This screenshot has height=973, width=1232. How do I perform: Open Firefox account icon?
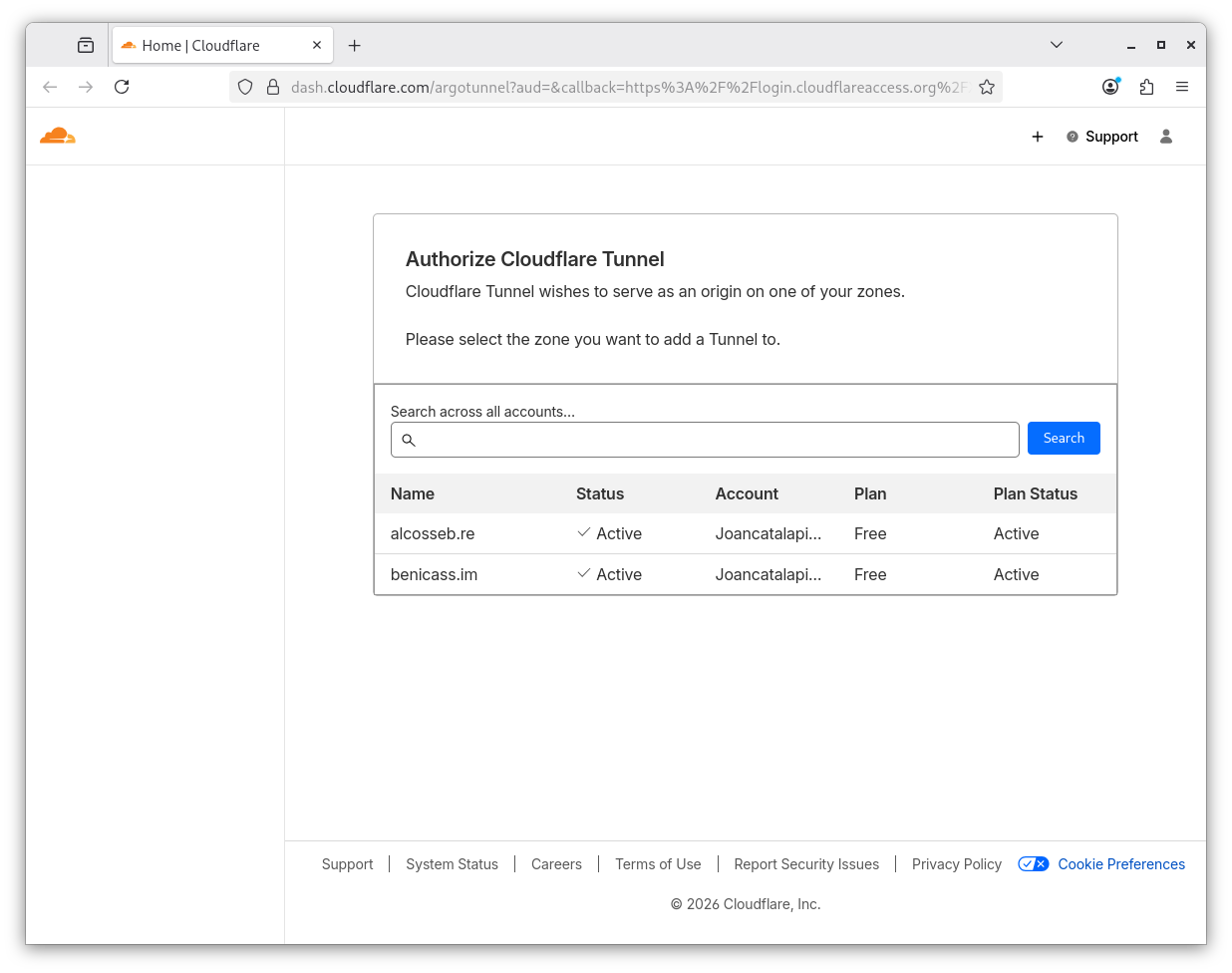[x=1110, y=87]
